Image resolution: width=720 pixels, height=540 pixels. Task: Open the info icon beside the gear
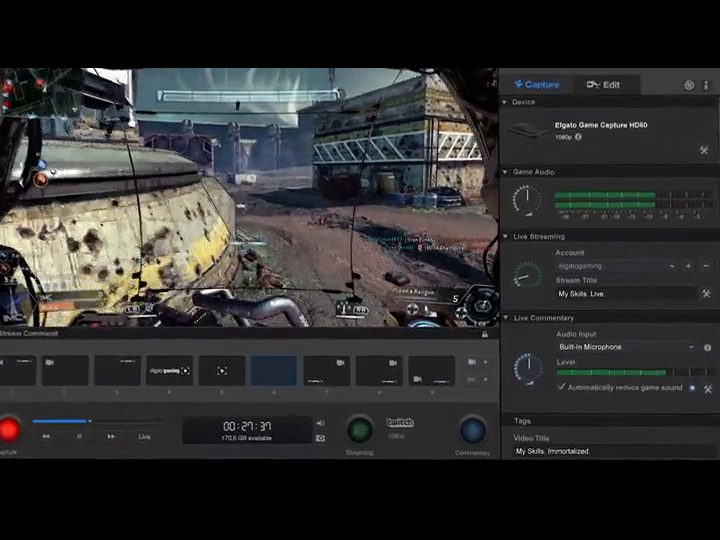pos(706,85)
